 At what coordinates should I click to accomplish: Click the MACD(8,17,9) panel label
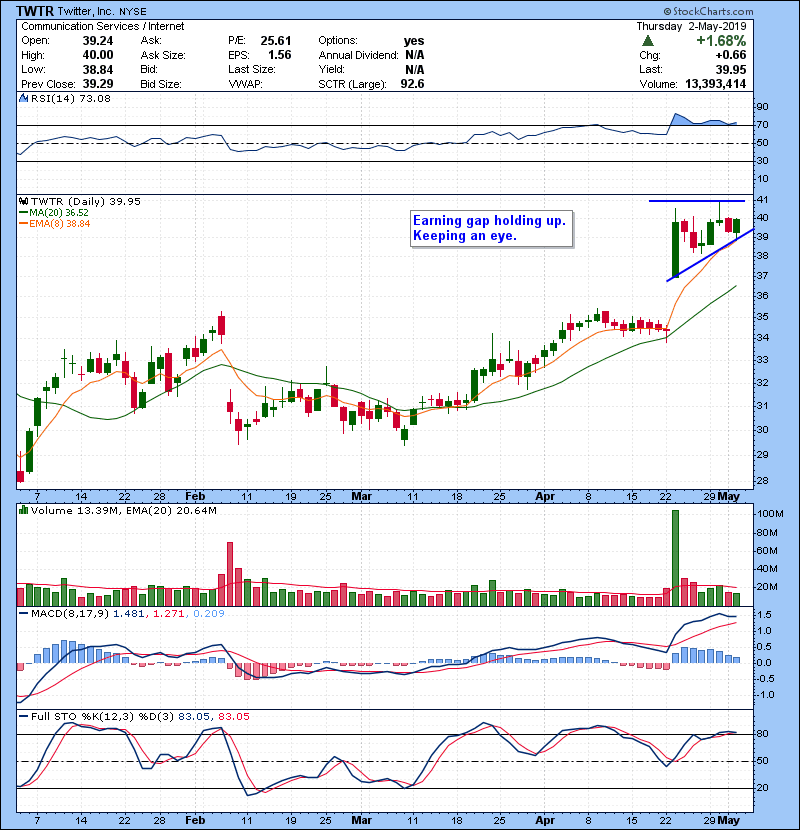point(70,614)
